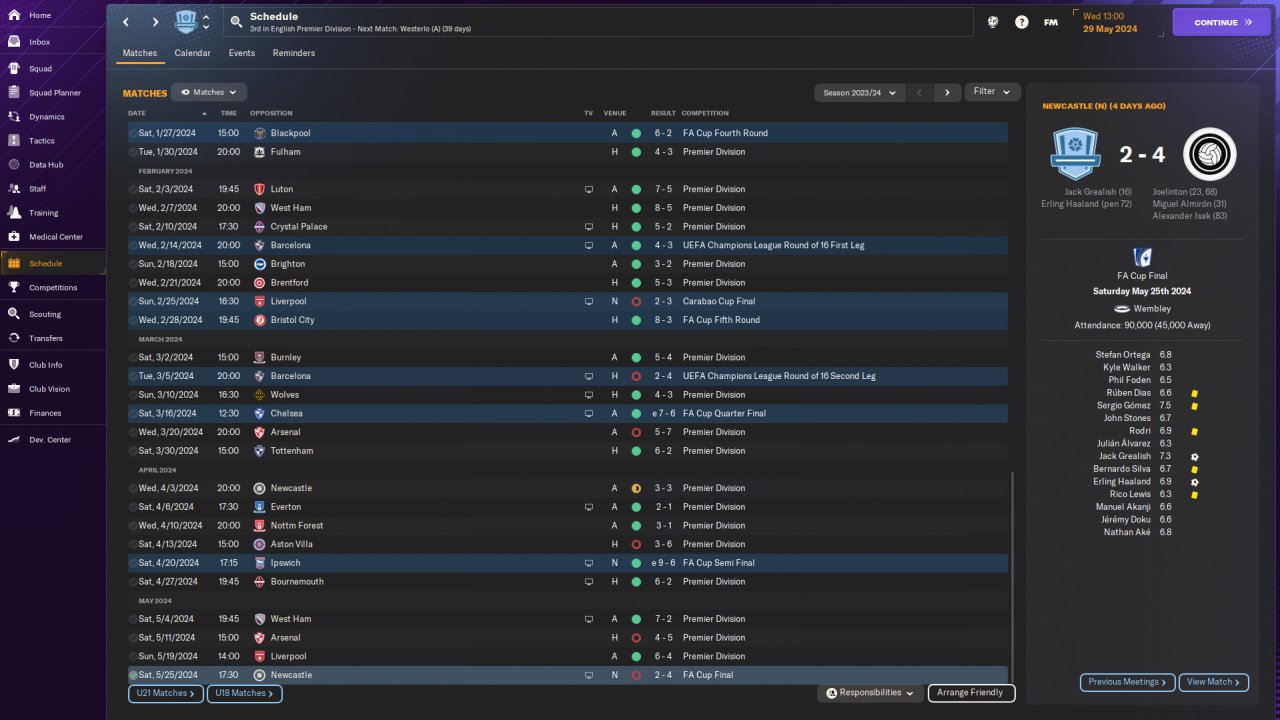Switch to the Reminders tab
Viewport: 1280px width, 720px height.
point(294,53)
